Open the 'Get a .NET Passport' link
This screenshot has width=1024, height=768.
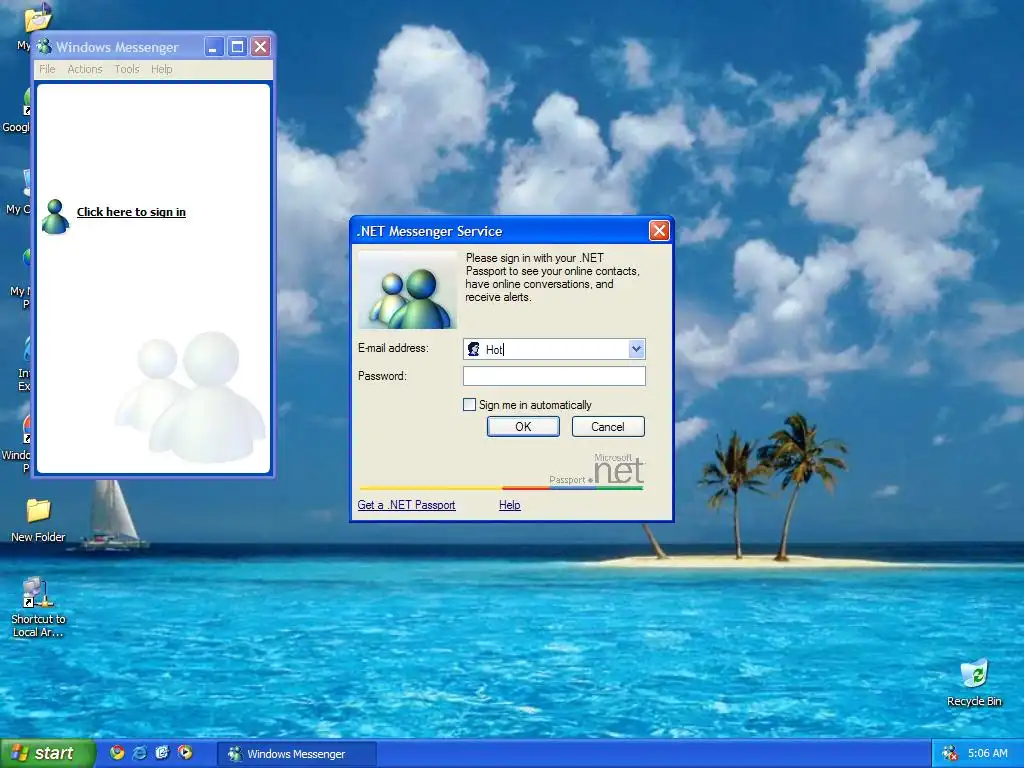pyautogui.click(x=406, y=505)
